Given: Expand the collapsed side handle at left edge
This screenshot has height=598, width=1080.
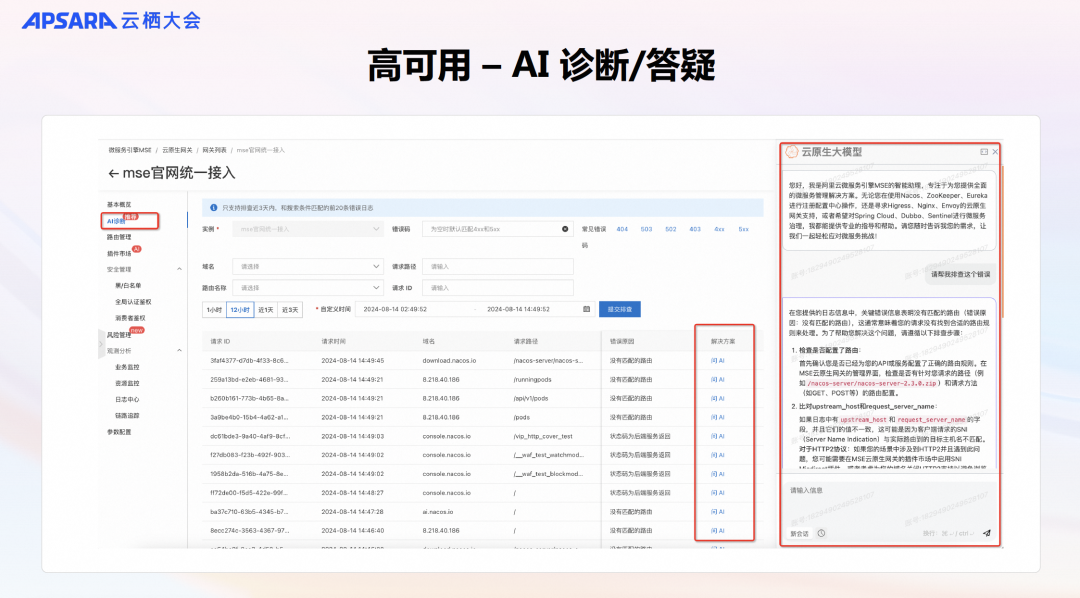Looking at the screenshot, I should tap(101, 342).
